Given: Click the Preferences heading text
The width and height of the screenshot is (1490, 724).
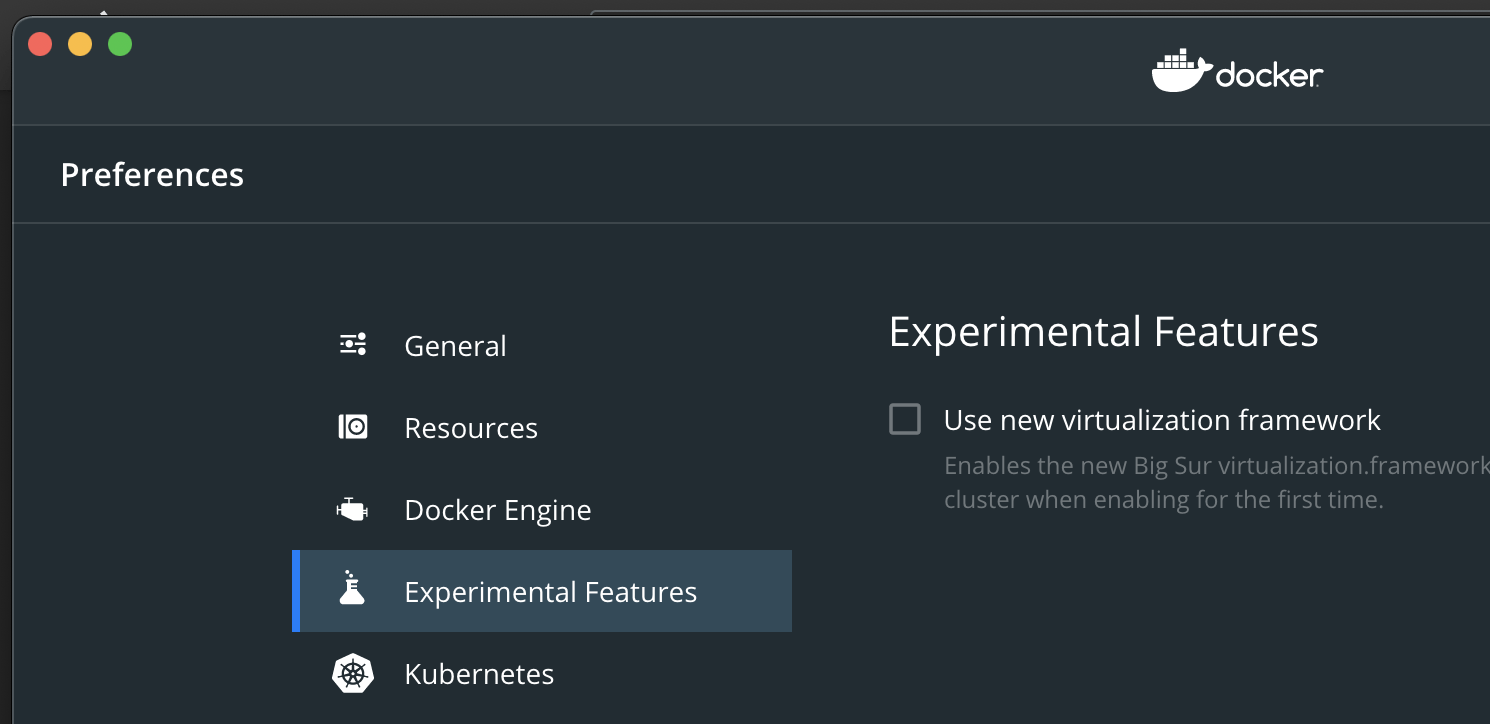Looking at the screenshot, I should 152,174.
